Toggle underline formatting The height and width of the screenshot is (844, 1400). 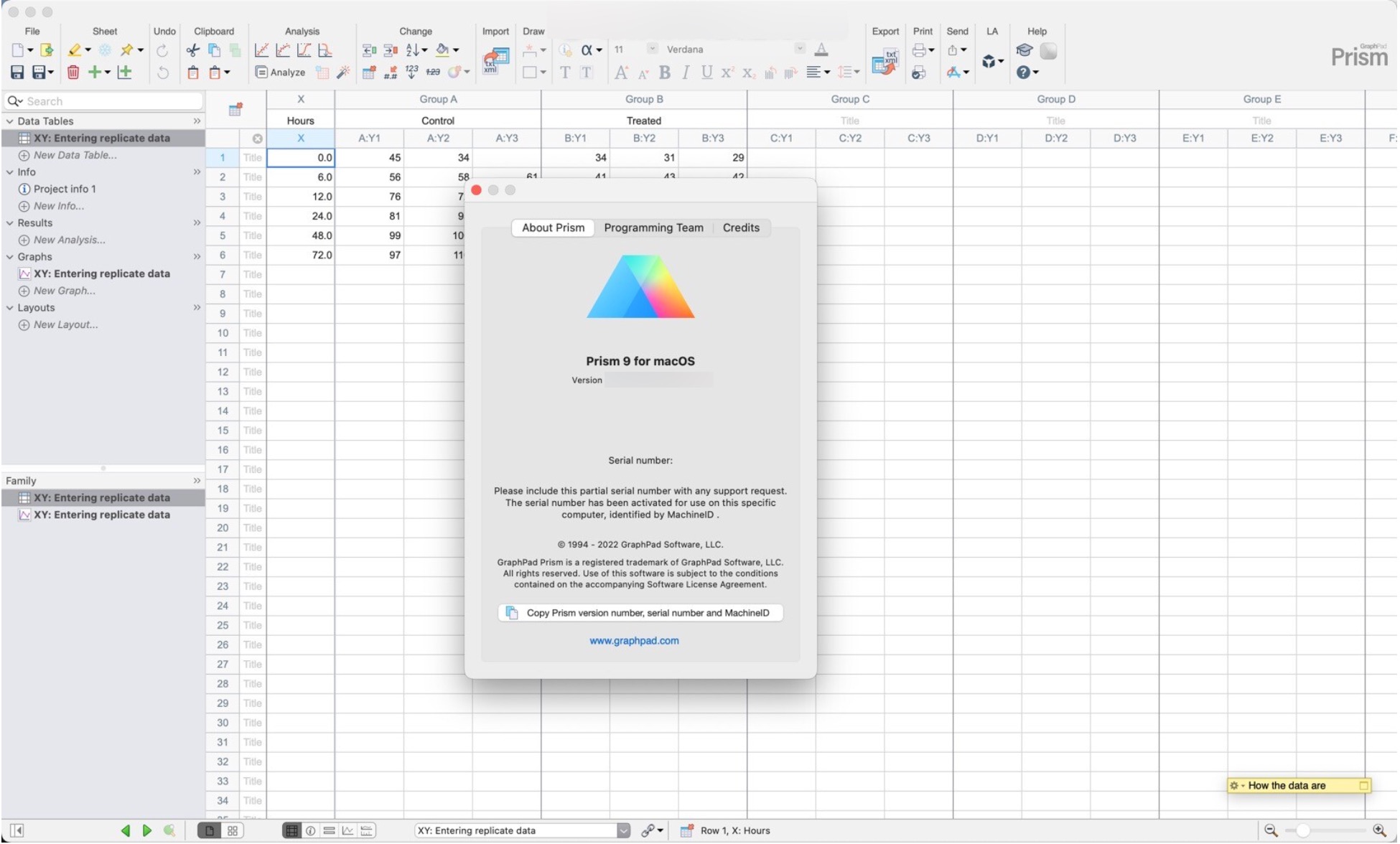tap(706, 72)
